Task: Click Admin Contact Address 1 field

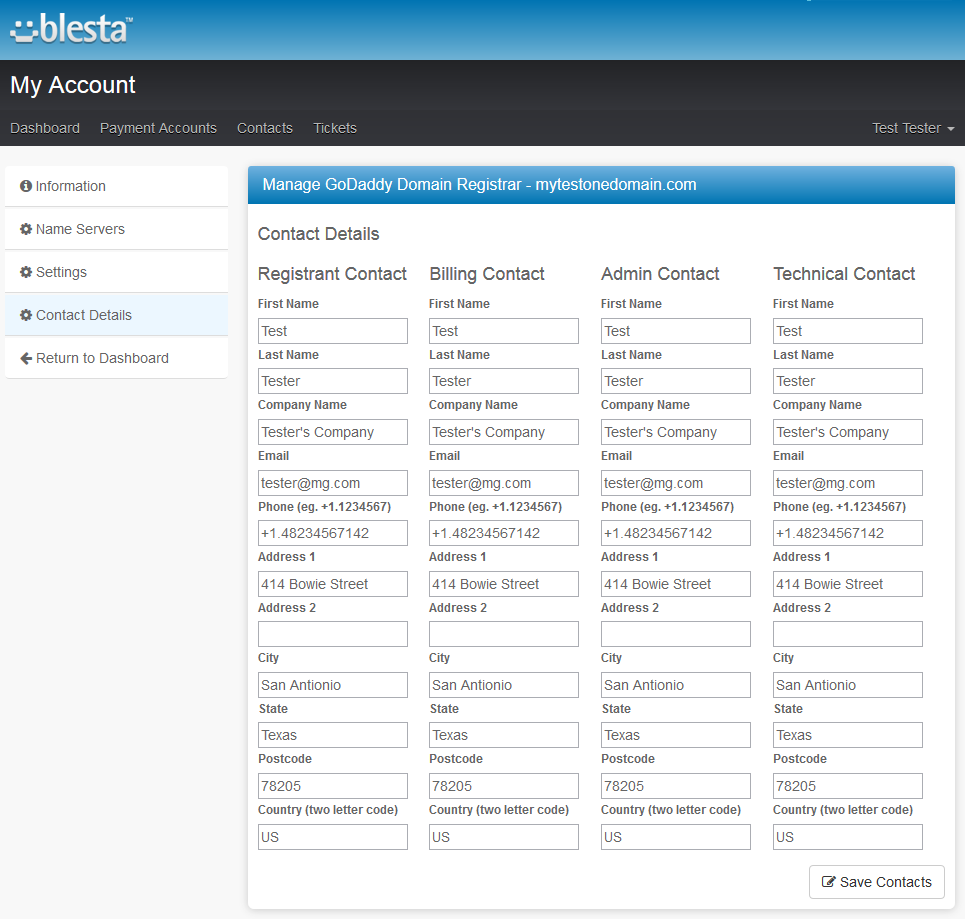Action: (676, 584)
